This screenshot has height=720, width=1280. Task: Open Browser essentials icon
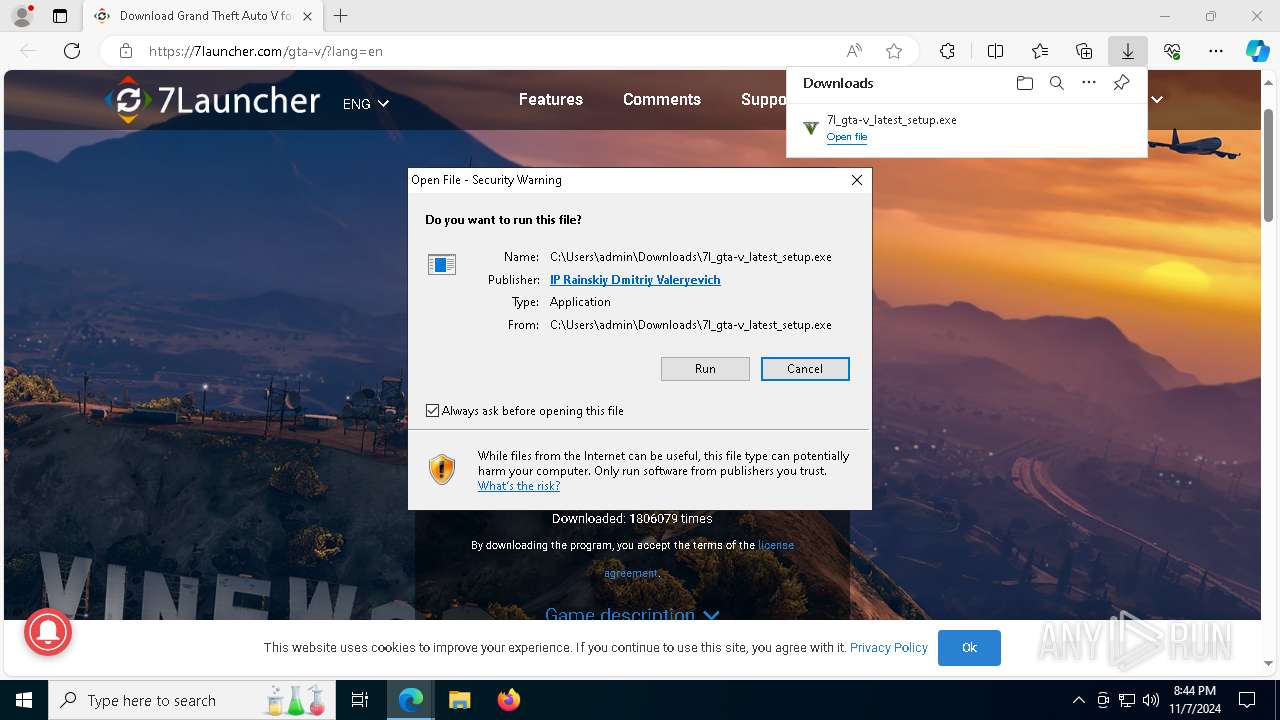click(1172, 51)
